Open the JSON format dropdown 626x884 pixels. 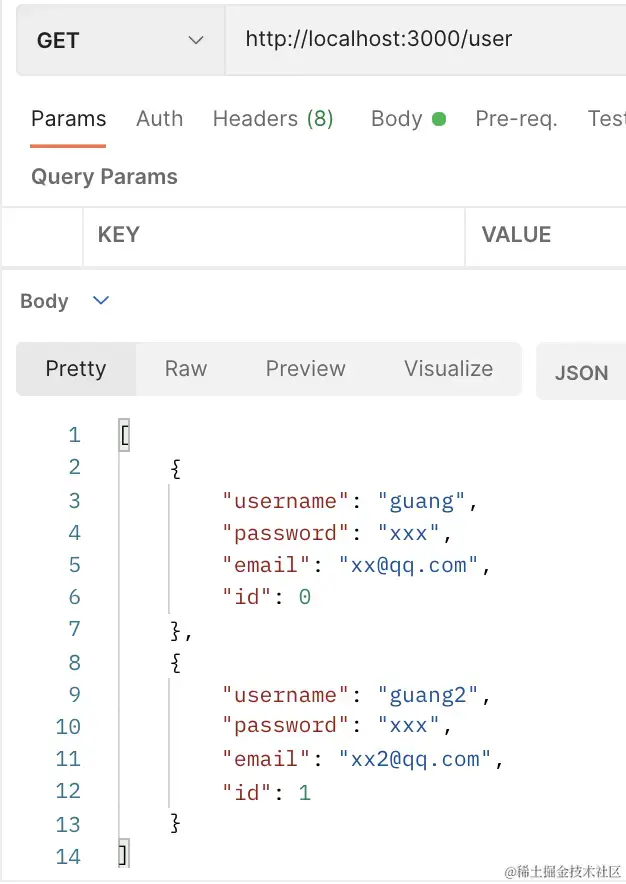coord(582,373)
